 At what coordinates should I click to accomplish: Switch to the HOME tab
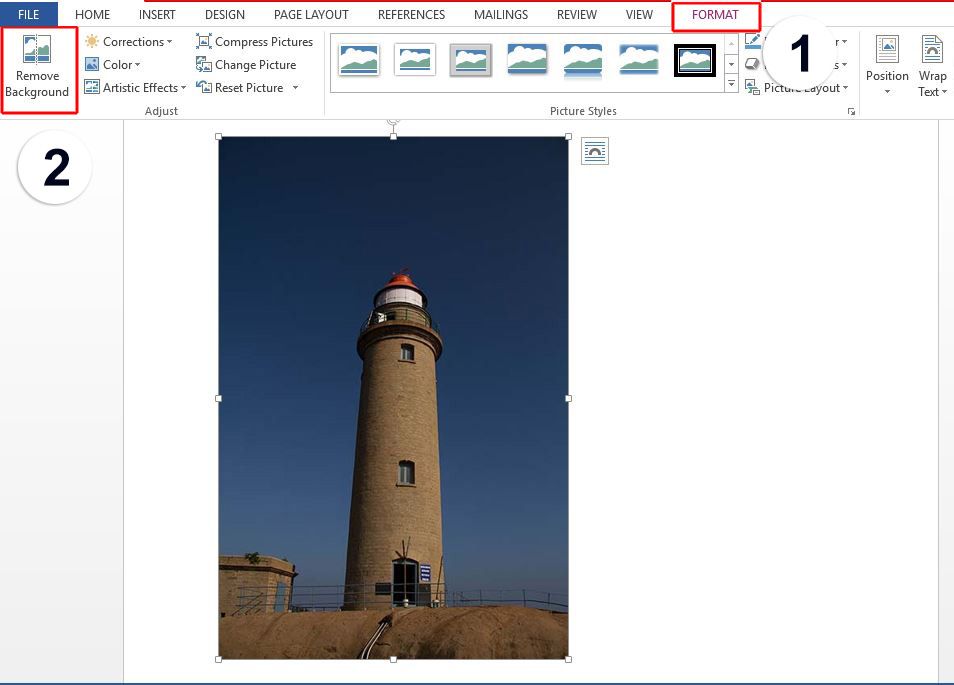pos(92,14)
